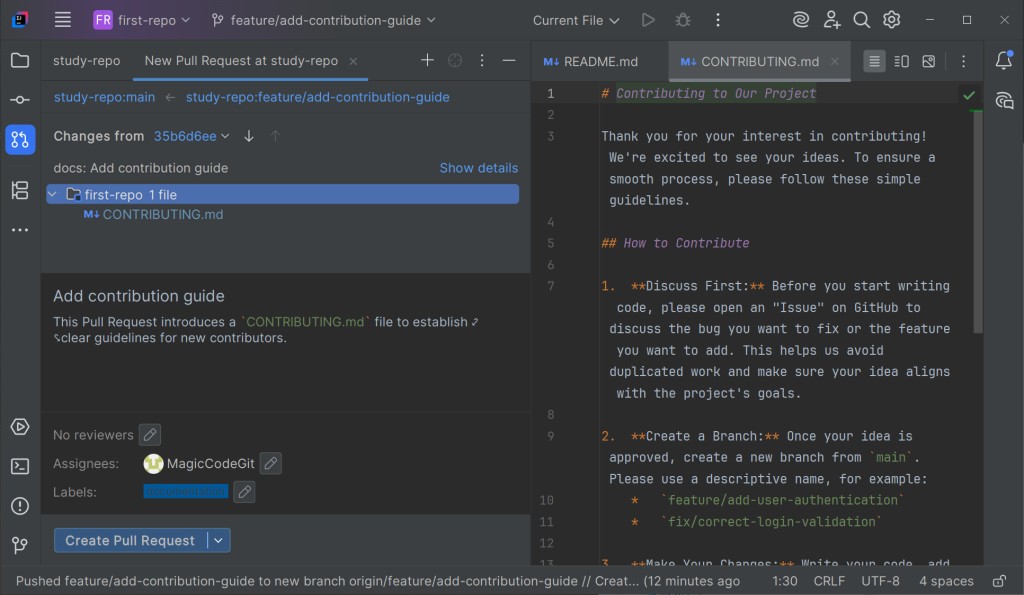Open the feature/add-contribution-guide branch dropdown

coord(323,20)
